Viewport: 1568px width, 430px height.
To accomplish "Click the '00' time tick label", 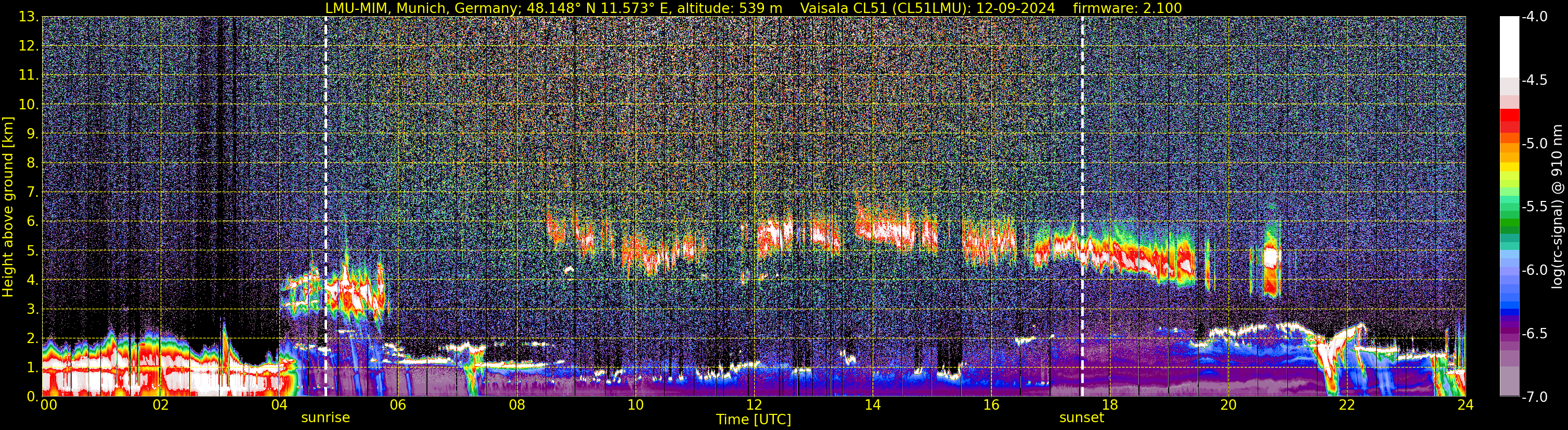I will [x=49, y=405].
